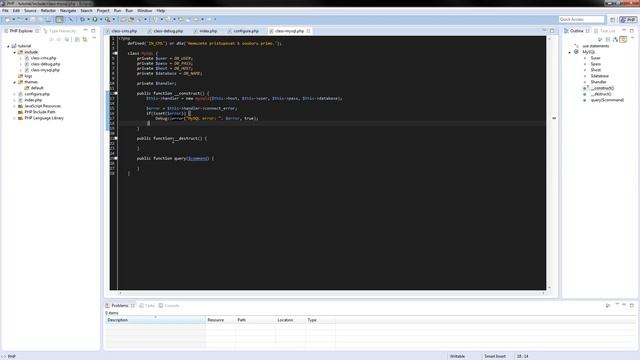Select PHP Include Path node
The image size is (640, 360).
point(40,112)
